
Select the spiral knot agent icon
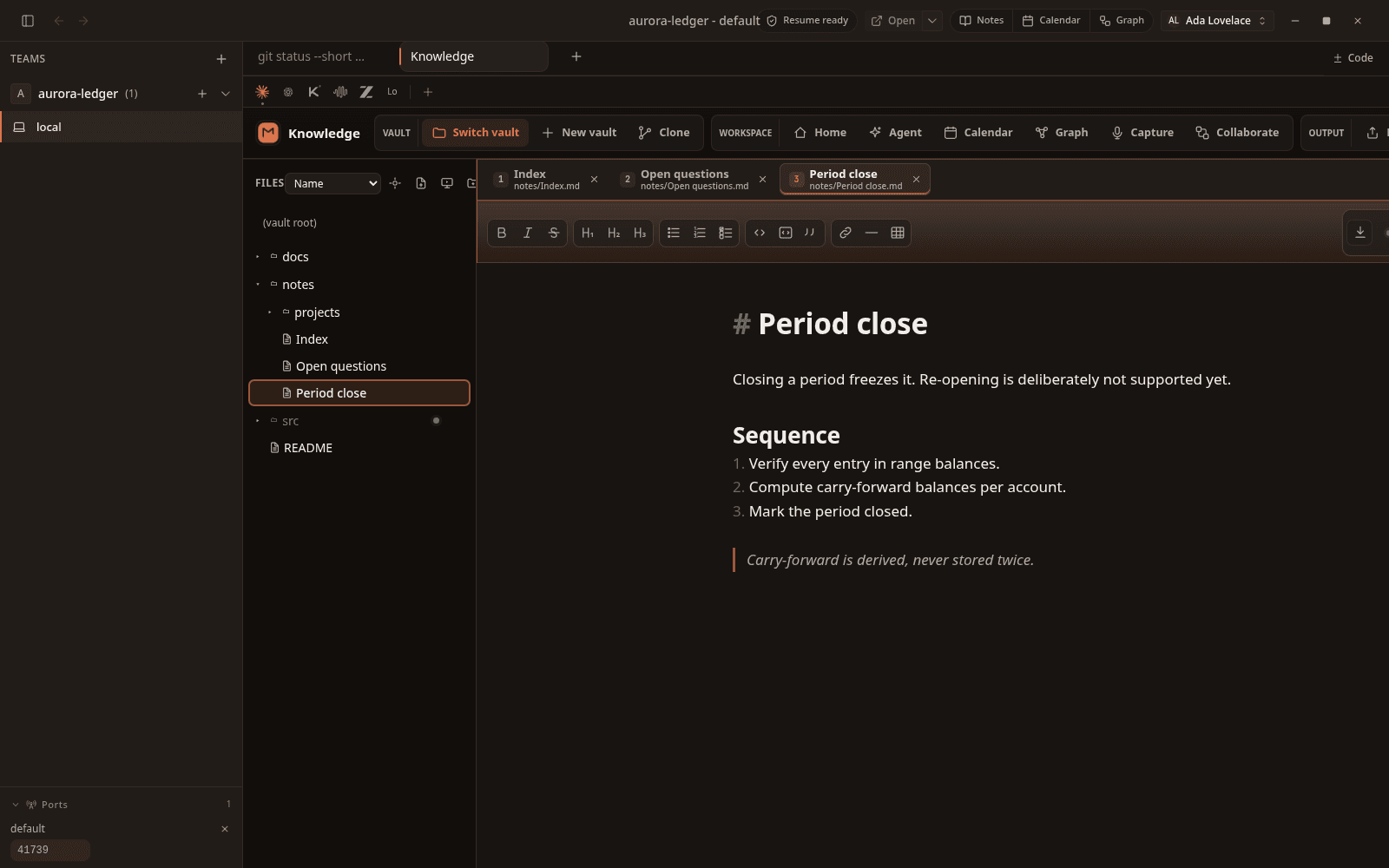tap(288, 92)
